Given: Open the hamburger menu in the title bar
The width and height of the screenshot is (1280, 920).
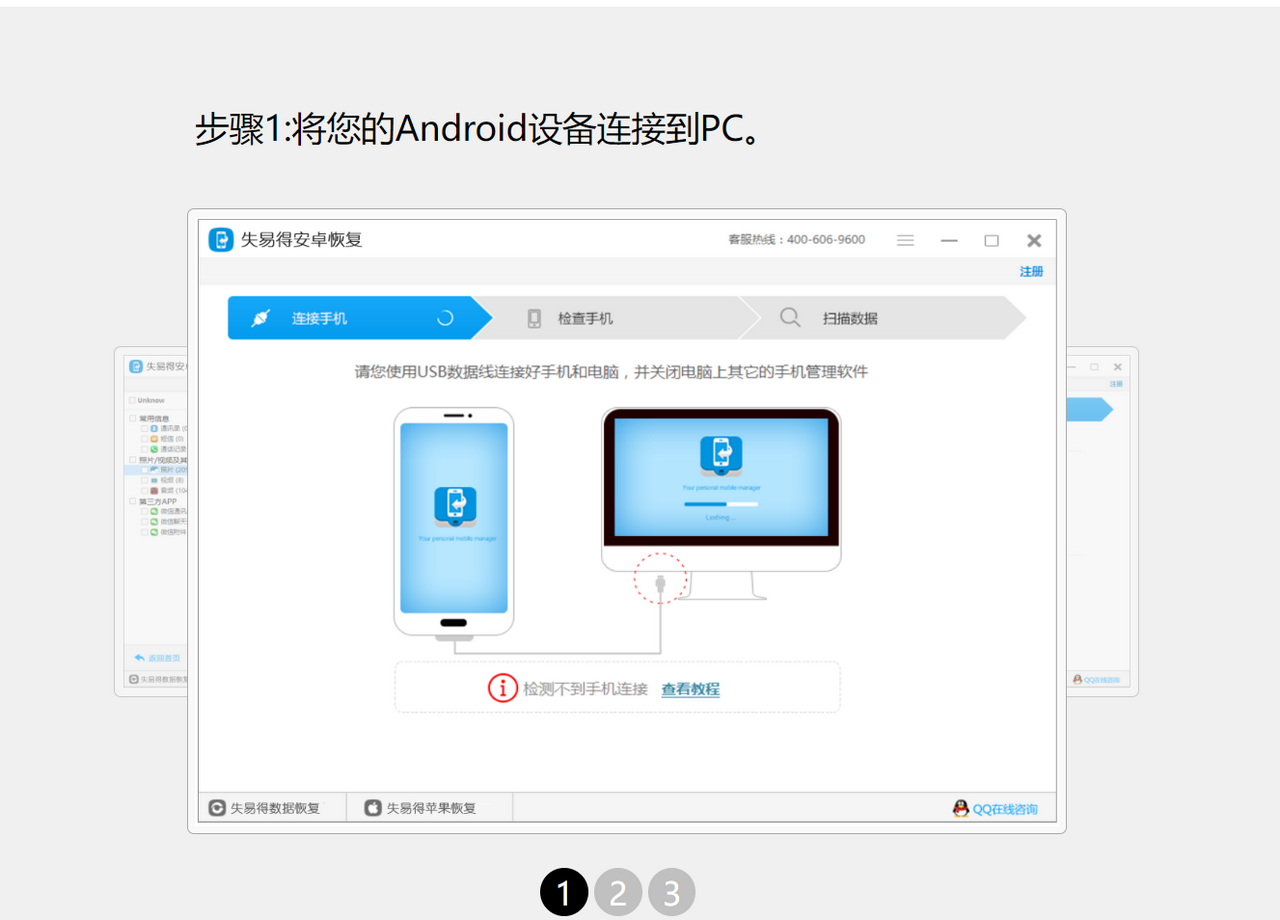Looking at the screenshot, I should tap(905, 239).
